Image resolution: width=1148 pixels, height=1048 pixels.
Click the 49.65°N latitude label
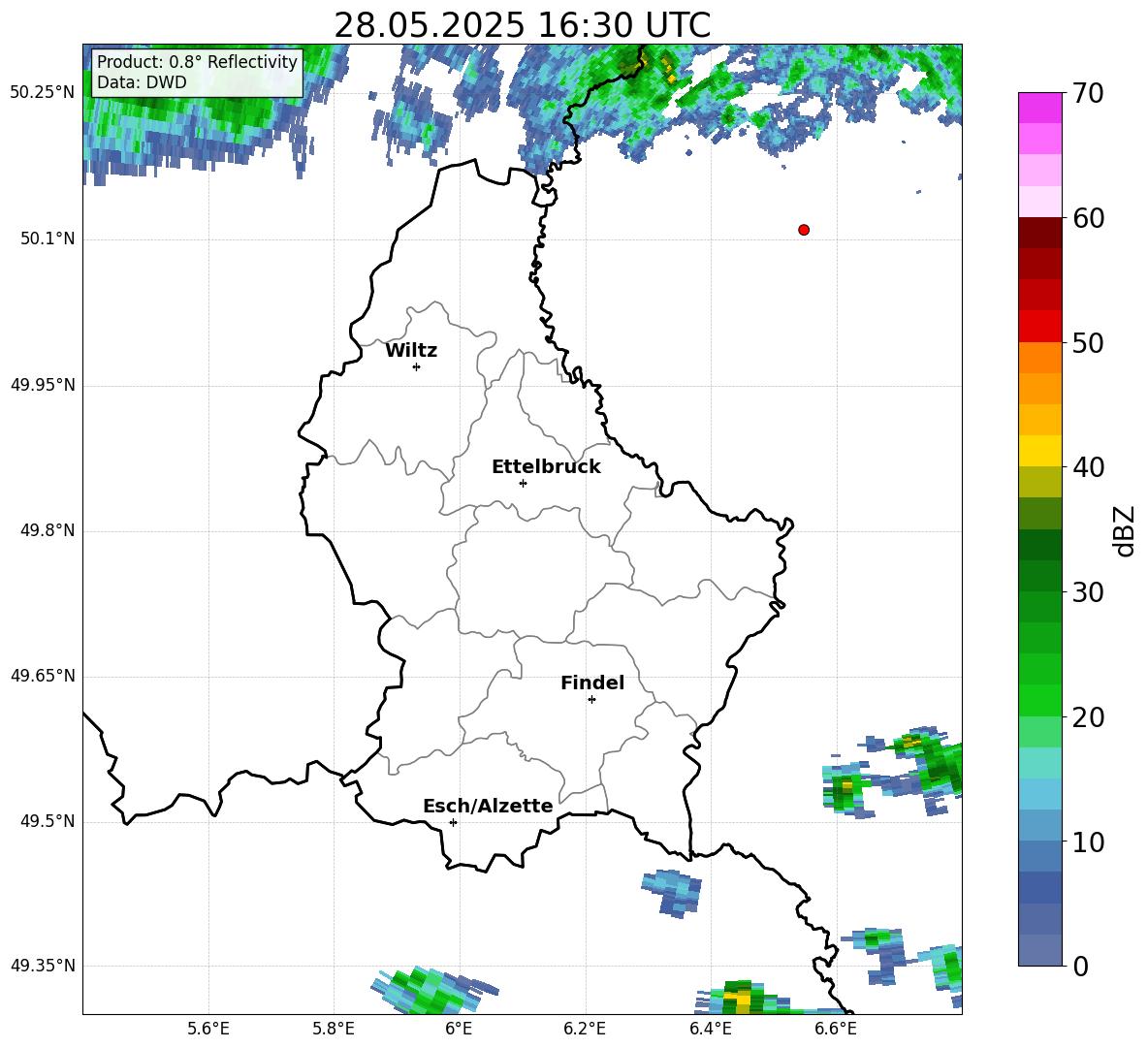pyautogui.click(x=43, y=676)
